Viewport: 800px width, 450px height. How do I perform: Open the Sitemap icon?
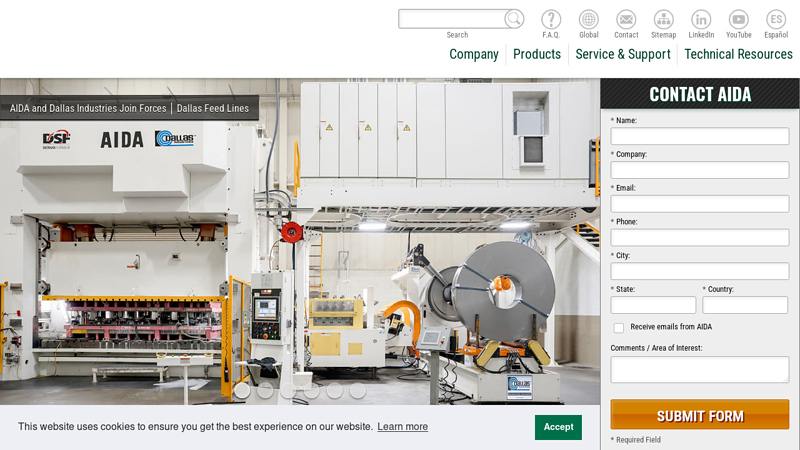(663, 19)
